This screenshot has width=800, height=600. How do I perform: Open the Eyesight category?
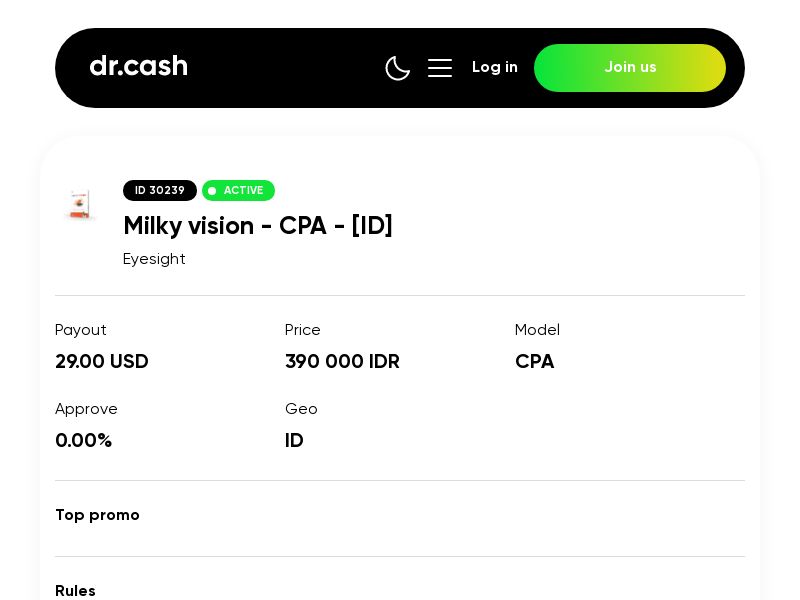154,259
